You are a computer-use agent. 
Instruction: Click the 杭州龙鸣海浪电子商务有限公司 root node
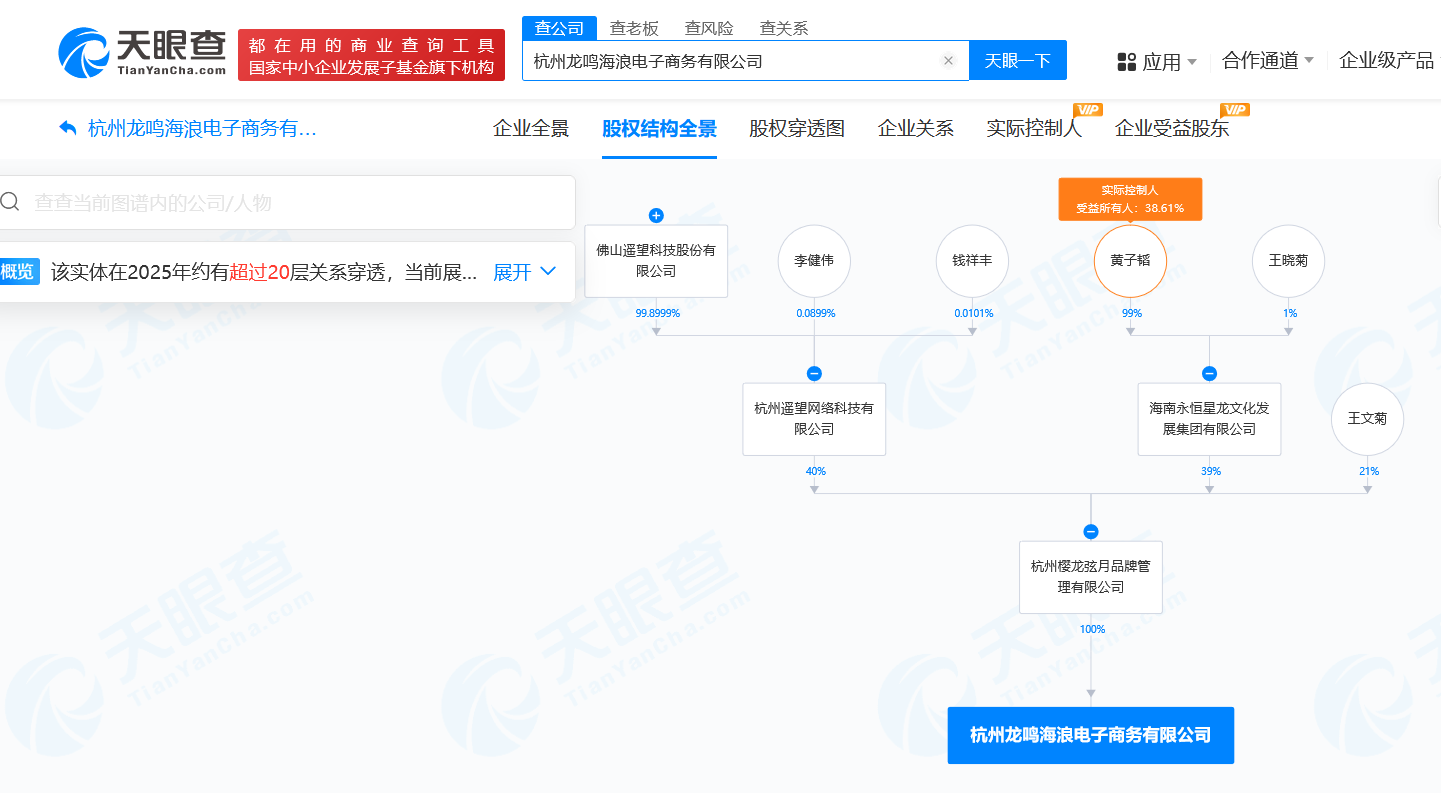point(1091,735)
